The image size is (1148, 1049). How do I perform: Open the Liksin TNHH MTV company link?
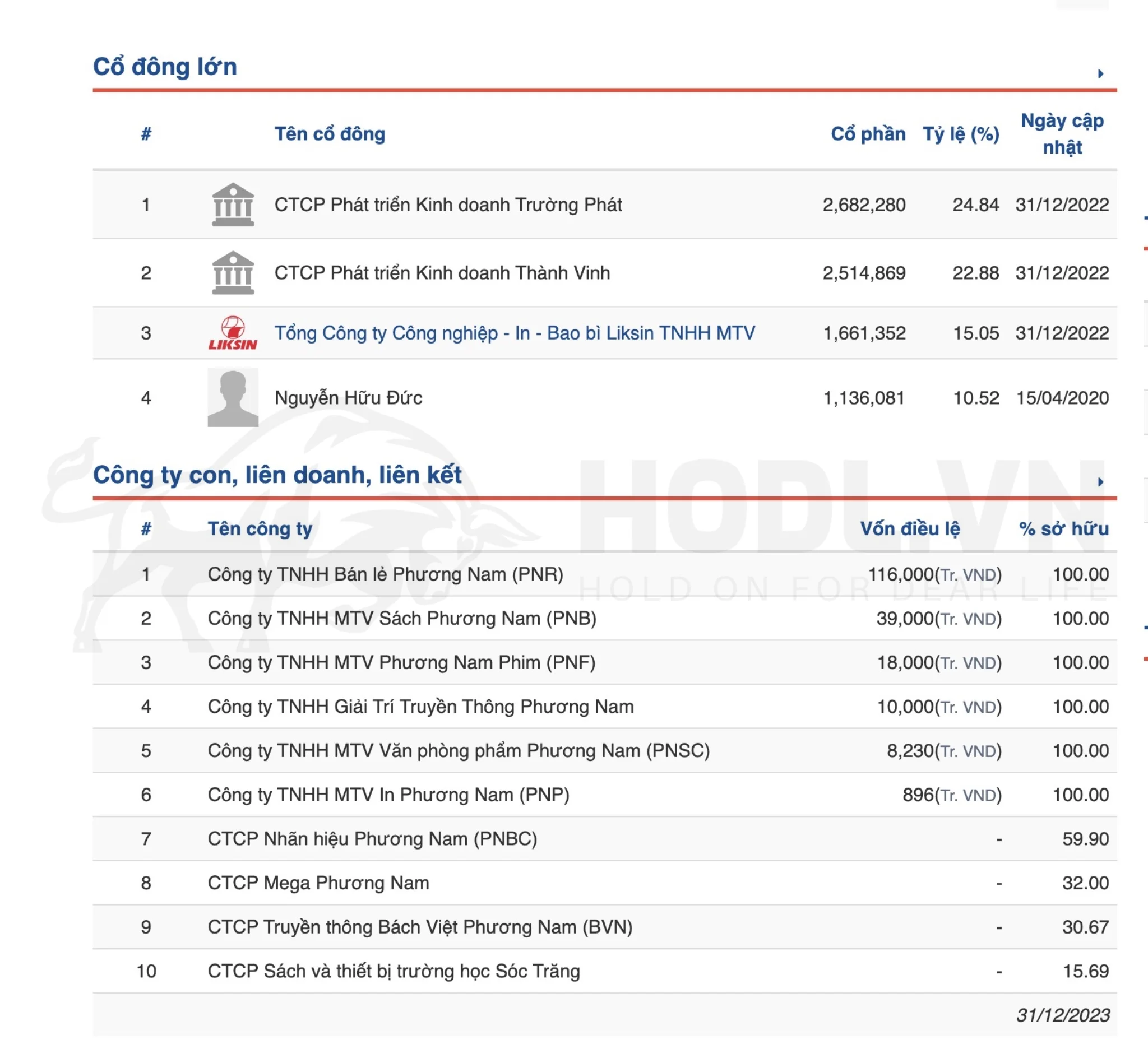(515, 333)
